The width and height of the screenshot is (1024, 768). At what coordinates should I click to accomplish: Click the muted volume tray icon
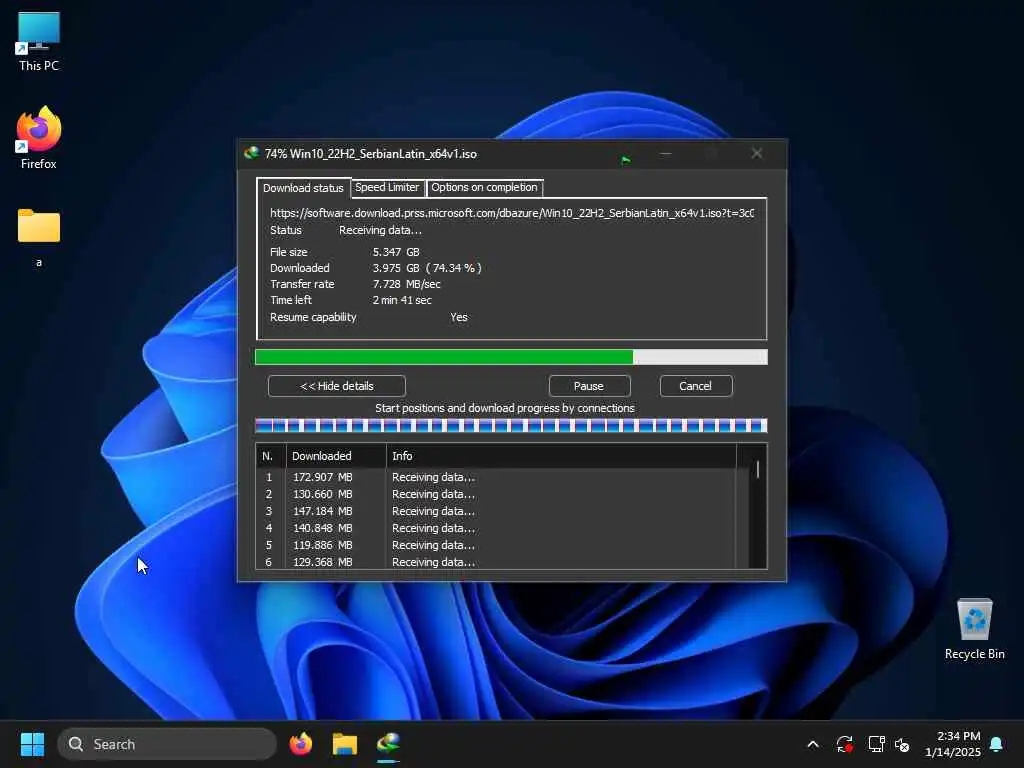[903, 744]
